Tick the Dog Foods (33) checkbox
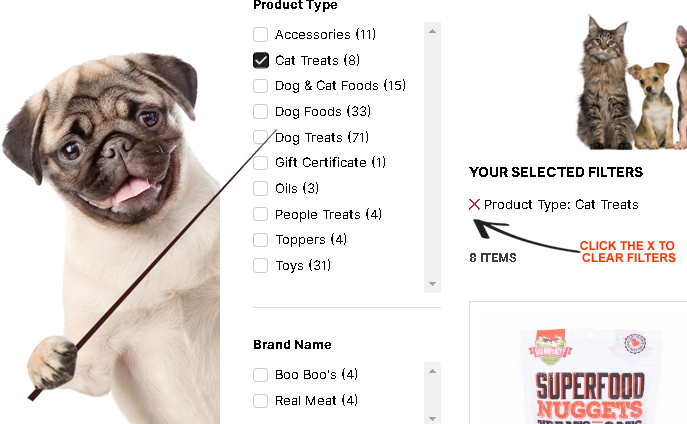This screenshot has height=424, width=687. click(261, 111)
